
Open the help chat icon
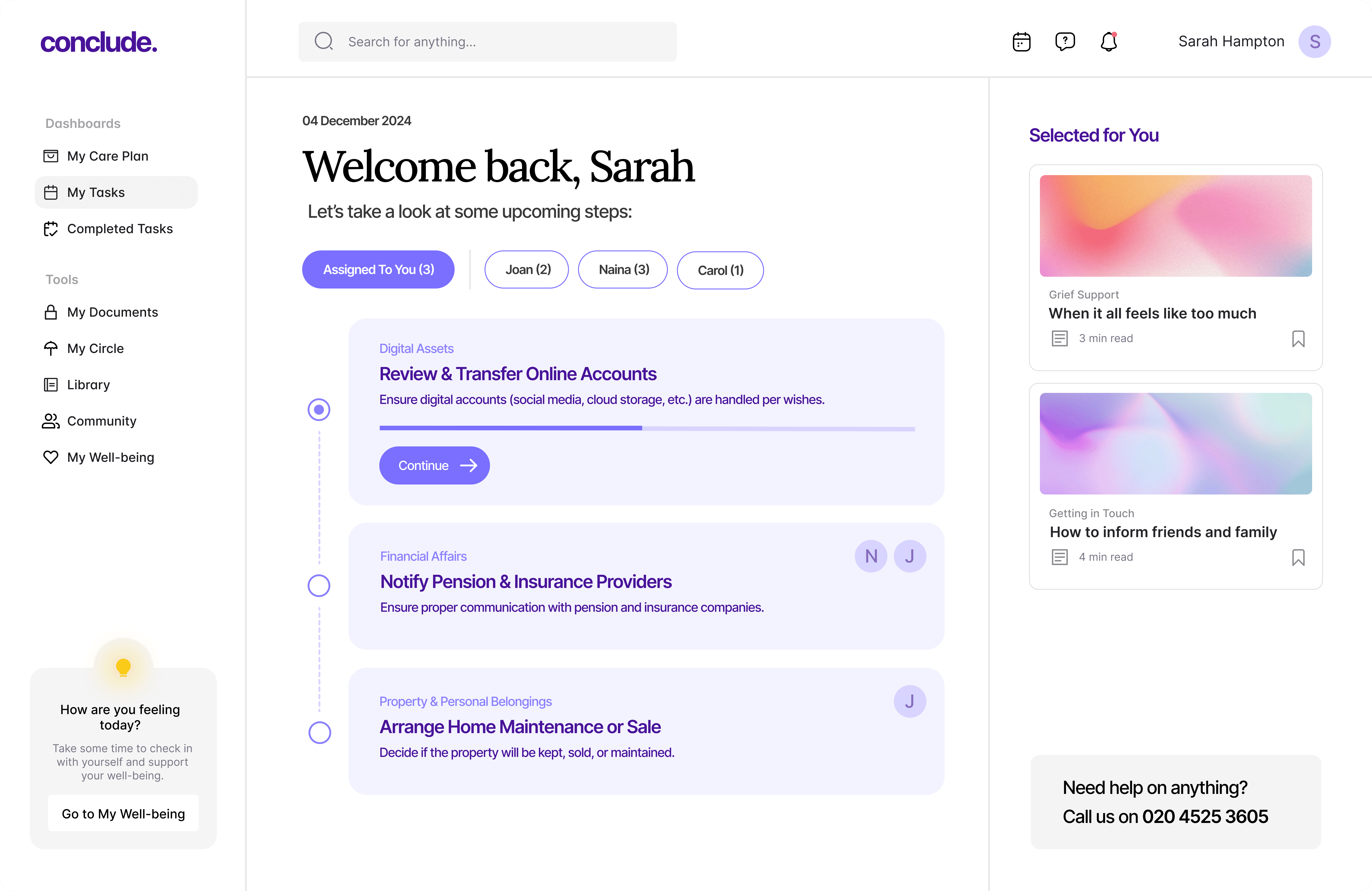pos(1065,42)
